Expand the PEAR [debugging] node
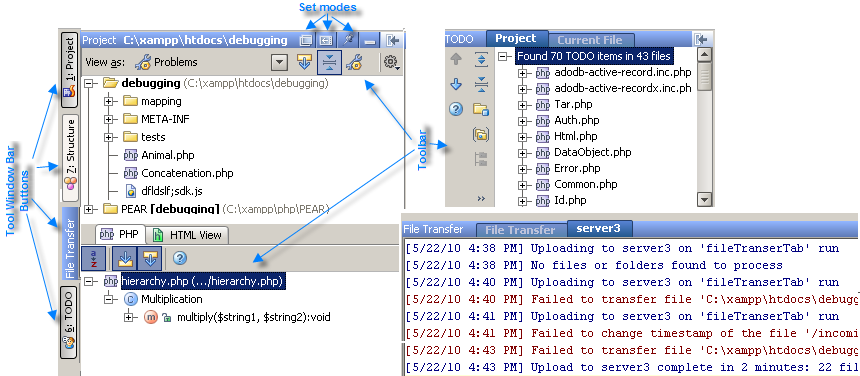The height and width of the screenshot is (376, 860). [x=90, y=209]
